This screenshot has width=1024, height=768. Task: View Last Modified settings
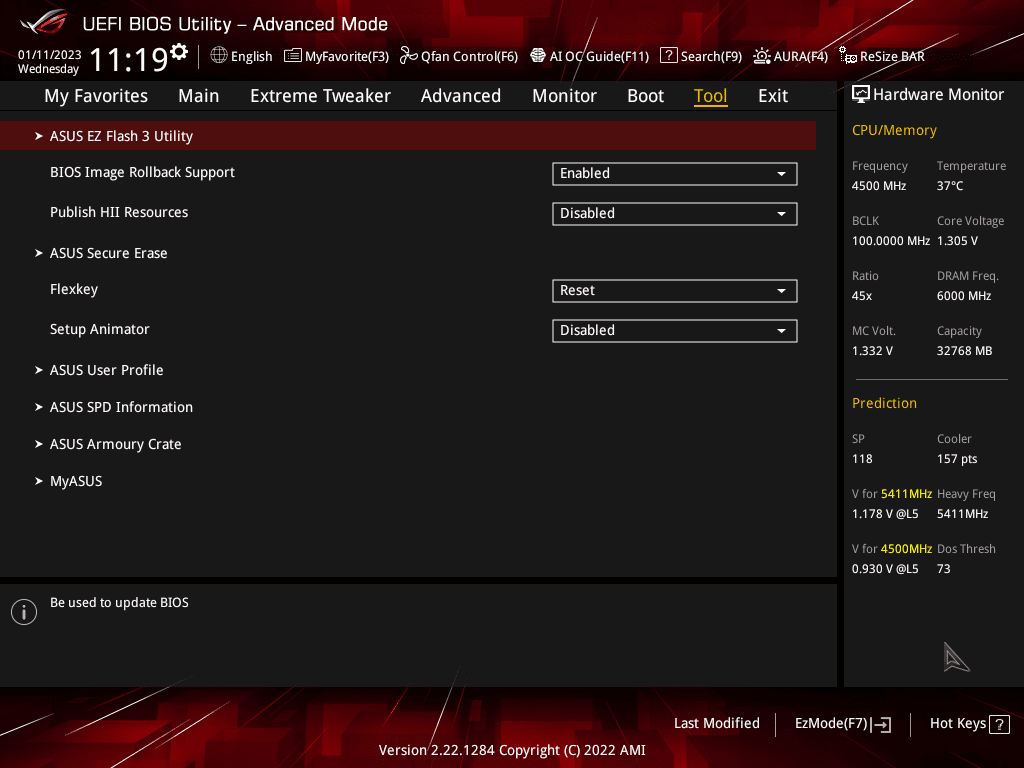716,724
